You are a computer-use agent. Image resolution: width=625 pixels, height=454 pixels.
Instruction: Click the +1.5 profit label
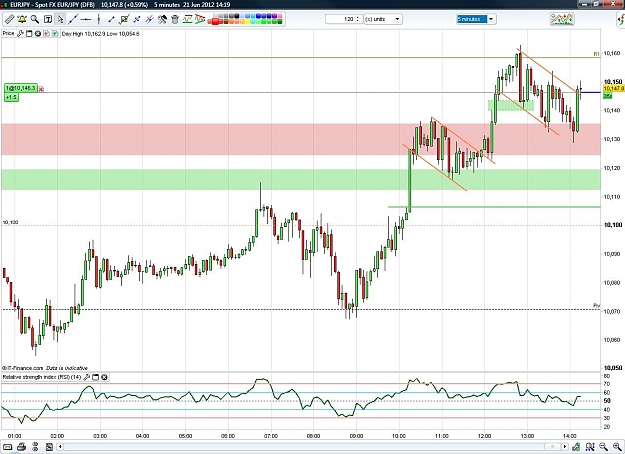[x=11, y=97]
